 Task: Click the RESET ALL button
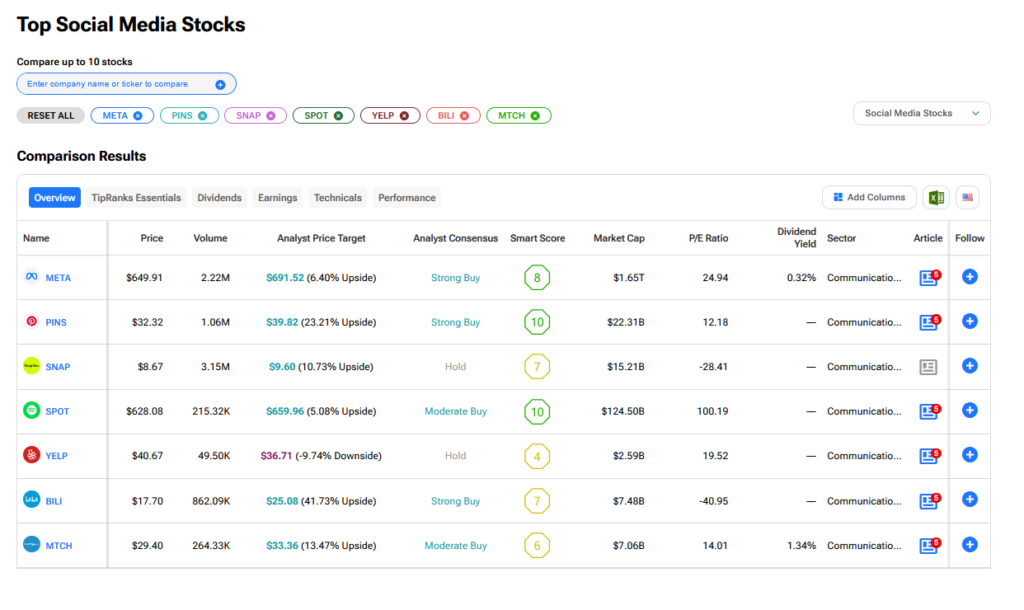(x=51, y=116)
